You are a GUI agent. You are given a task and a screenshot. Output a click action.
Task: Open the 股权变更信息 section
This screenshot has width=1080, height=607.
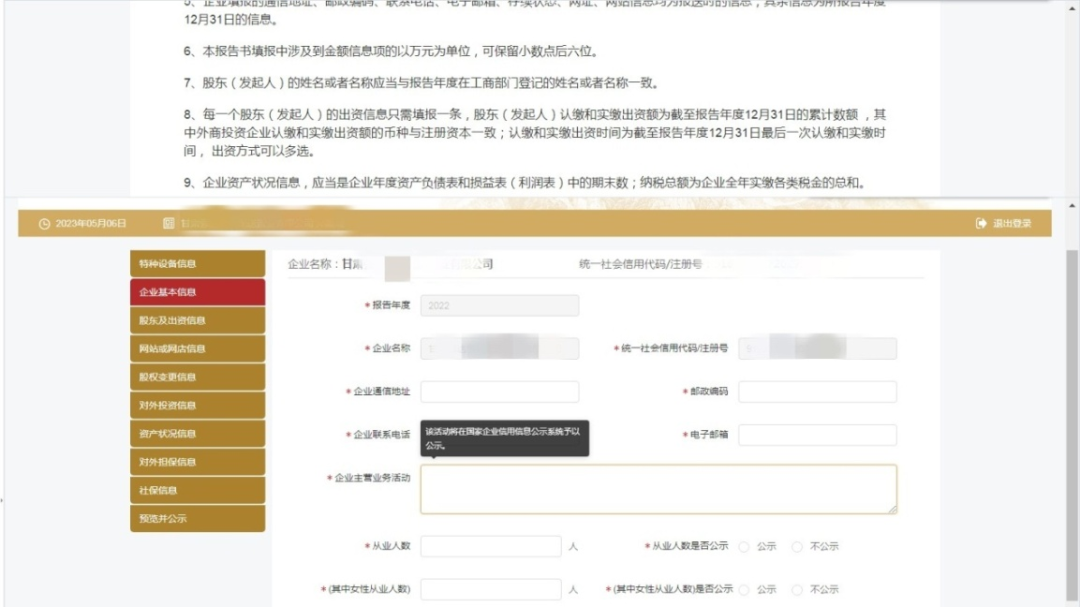tap(196, 376)
